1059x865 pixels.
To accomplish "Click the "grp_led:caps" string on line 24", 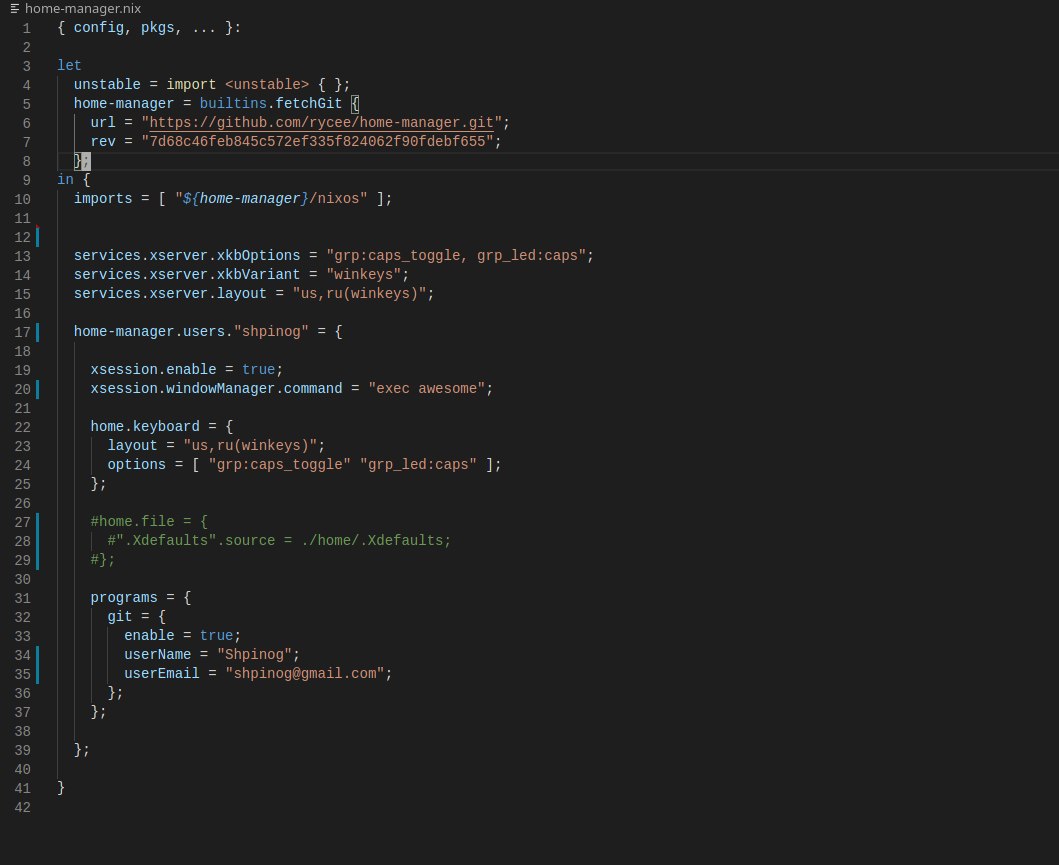I will tap(418, 465).
